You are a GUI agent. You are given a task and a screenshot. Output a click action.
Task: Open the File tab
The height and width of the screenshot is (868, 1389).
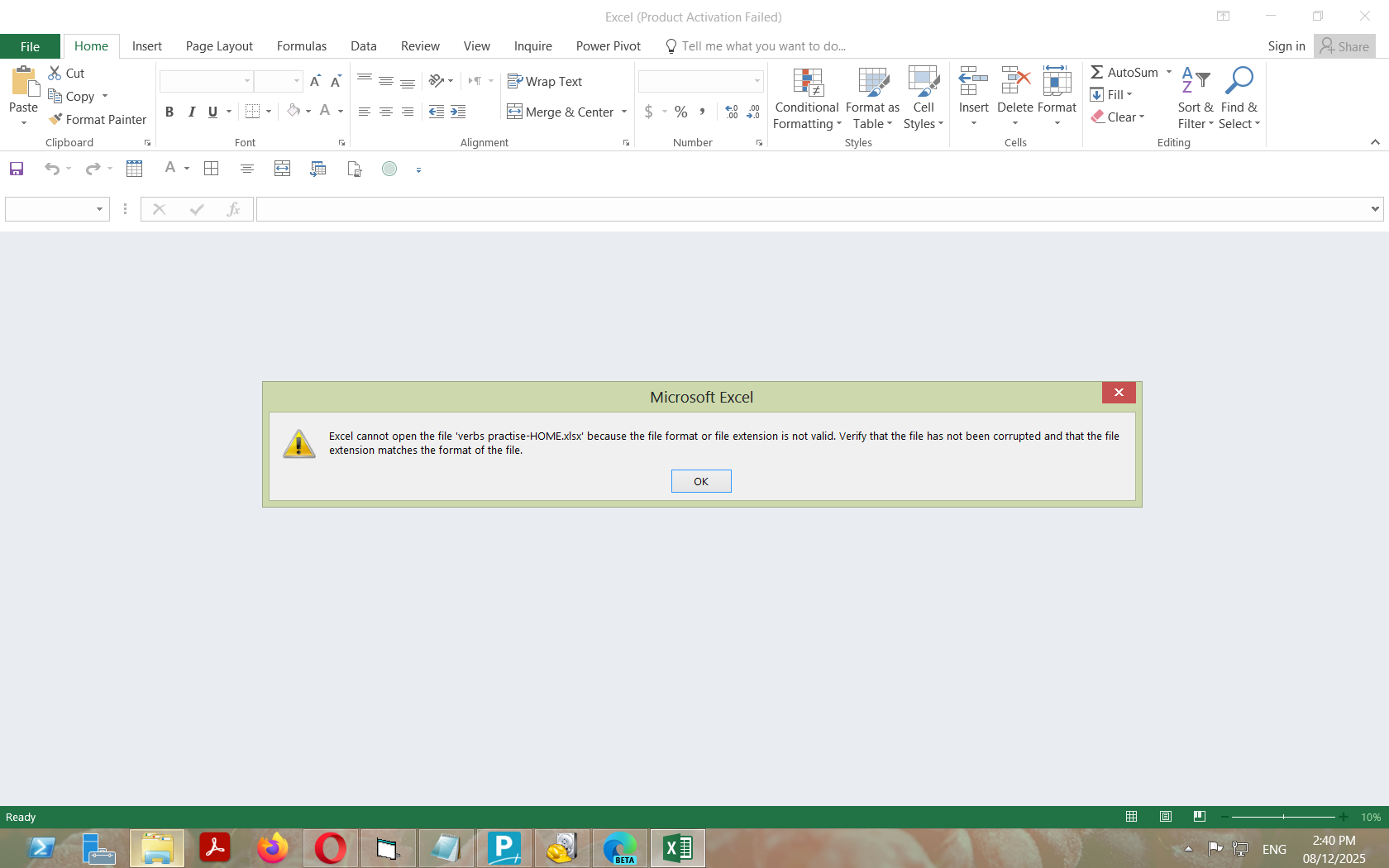pyautogui.click(x=31, y=46)
